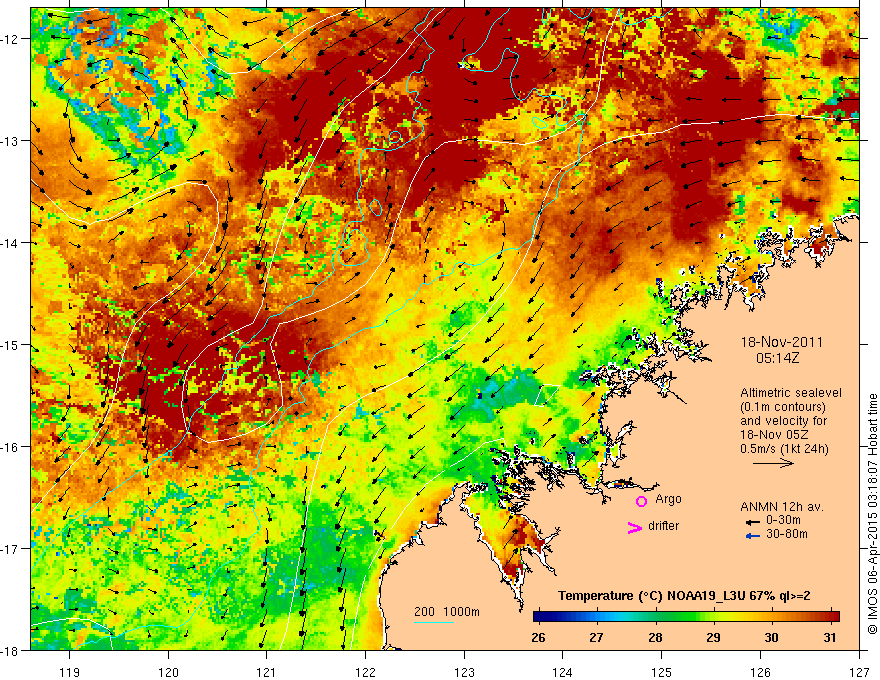Click the latitude axis label -16
Image resolution: width=880 pixels, height=680 pixels.
click(x=10, y=447)
